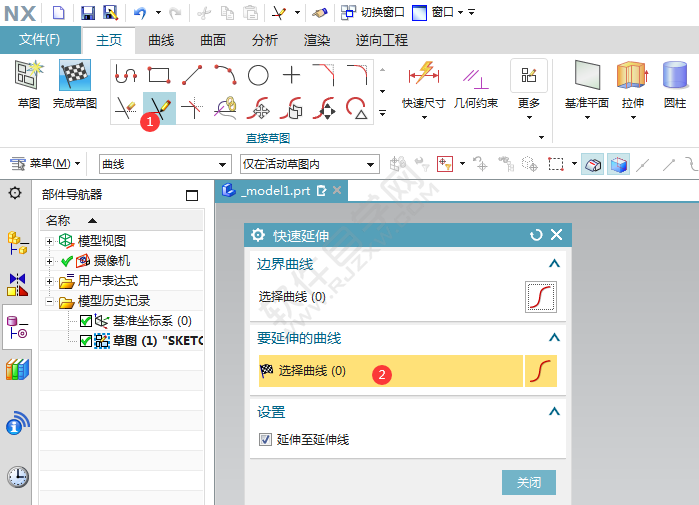Expand the 模型视图 tree node
This screenshot has height=505, width=699.
49,241
